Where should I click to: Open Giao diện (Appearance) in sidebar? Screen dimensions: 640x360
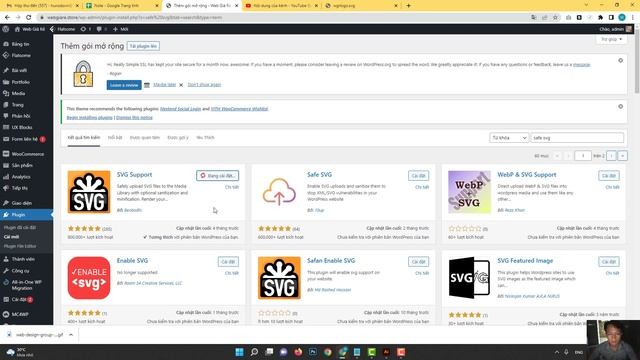click(22, 203)
